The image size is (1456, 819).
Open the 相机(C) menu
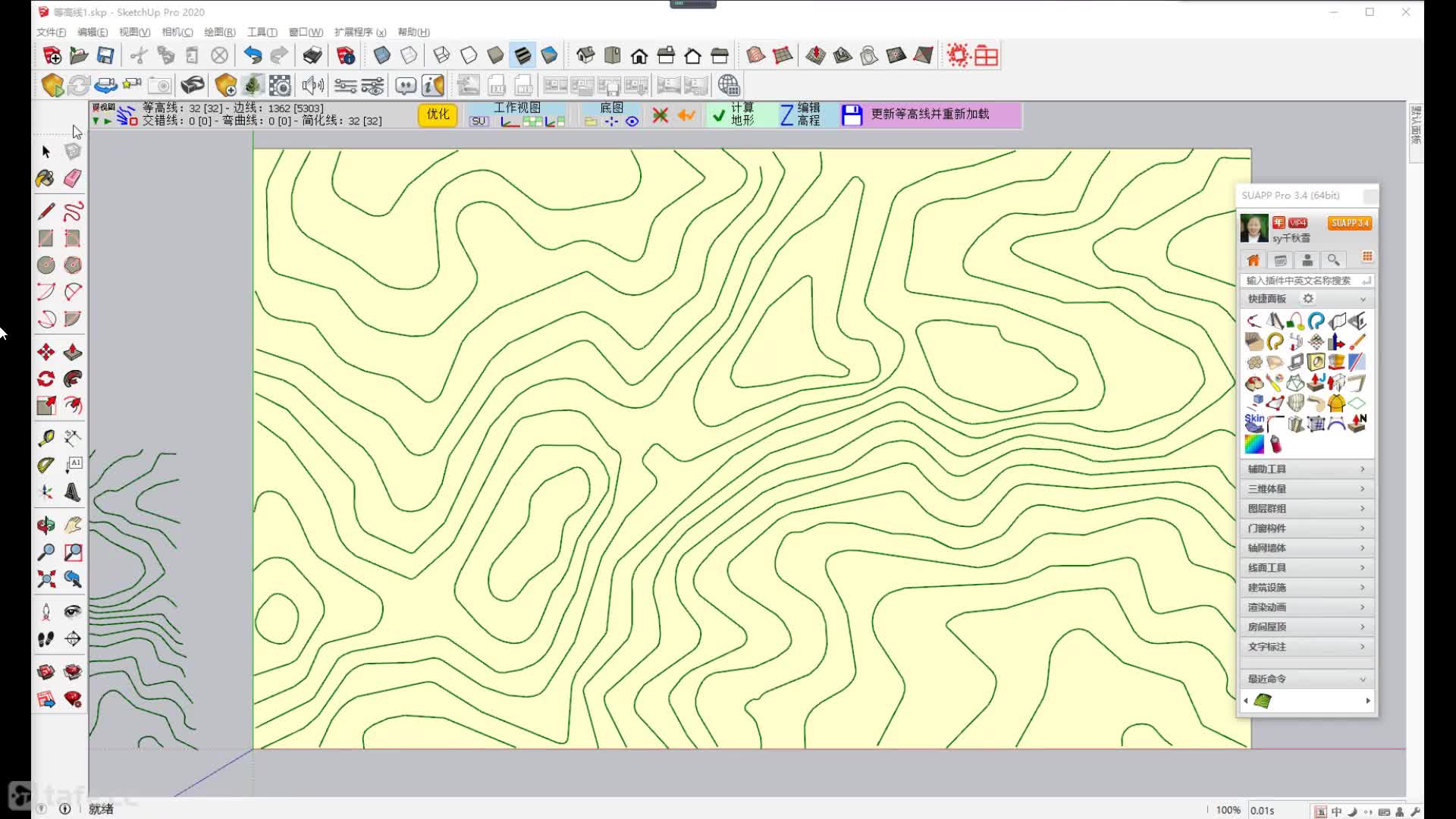(x=177, y=32)
